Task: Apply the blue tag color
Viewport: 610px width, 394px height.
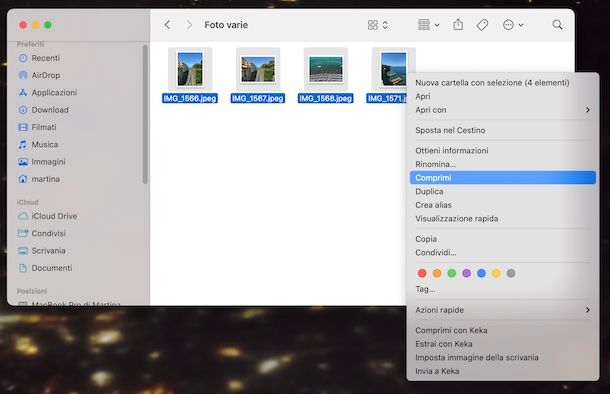Action: click(481, 273)
